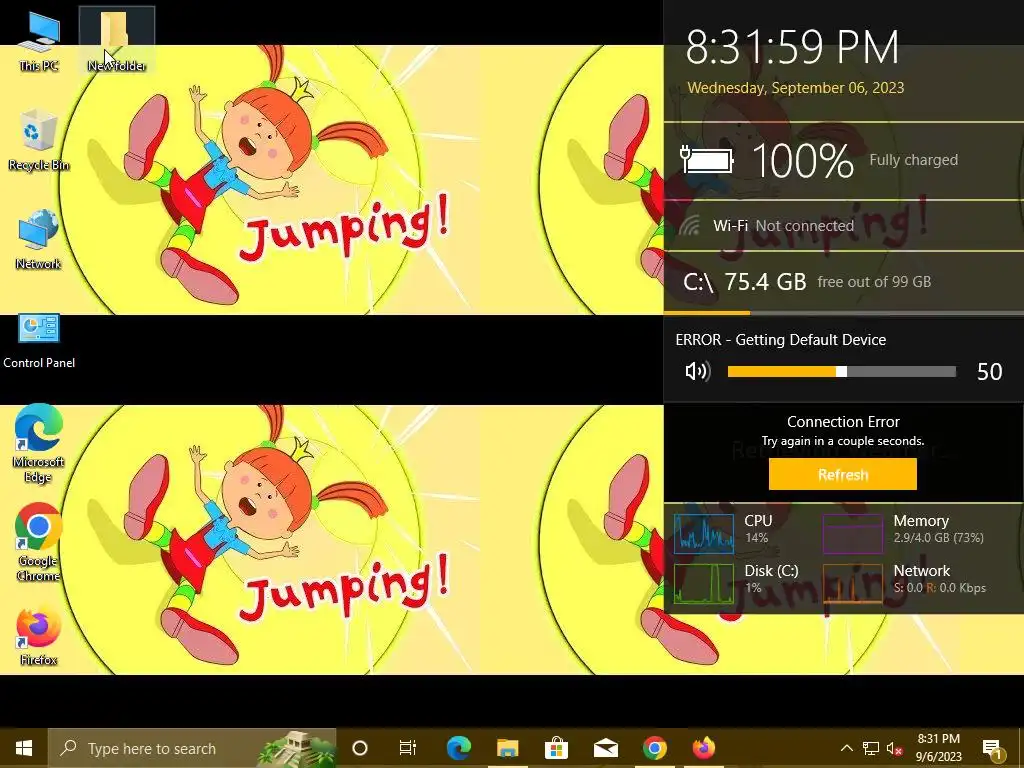
Task: Open the This PC desktop icon
Action: [39, 40]
